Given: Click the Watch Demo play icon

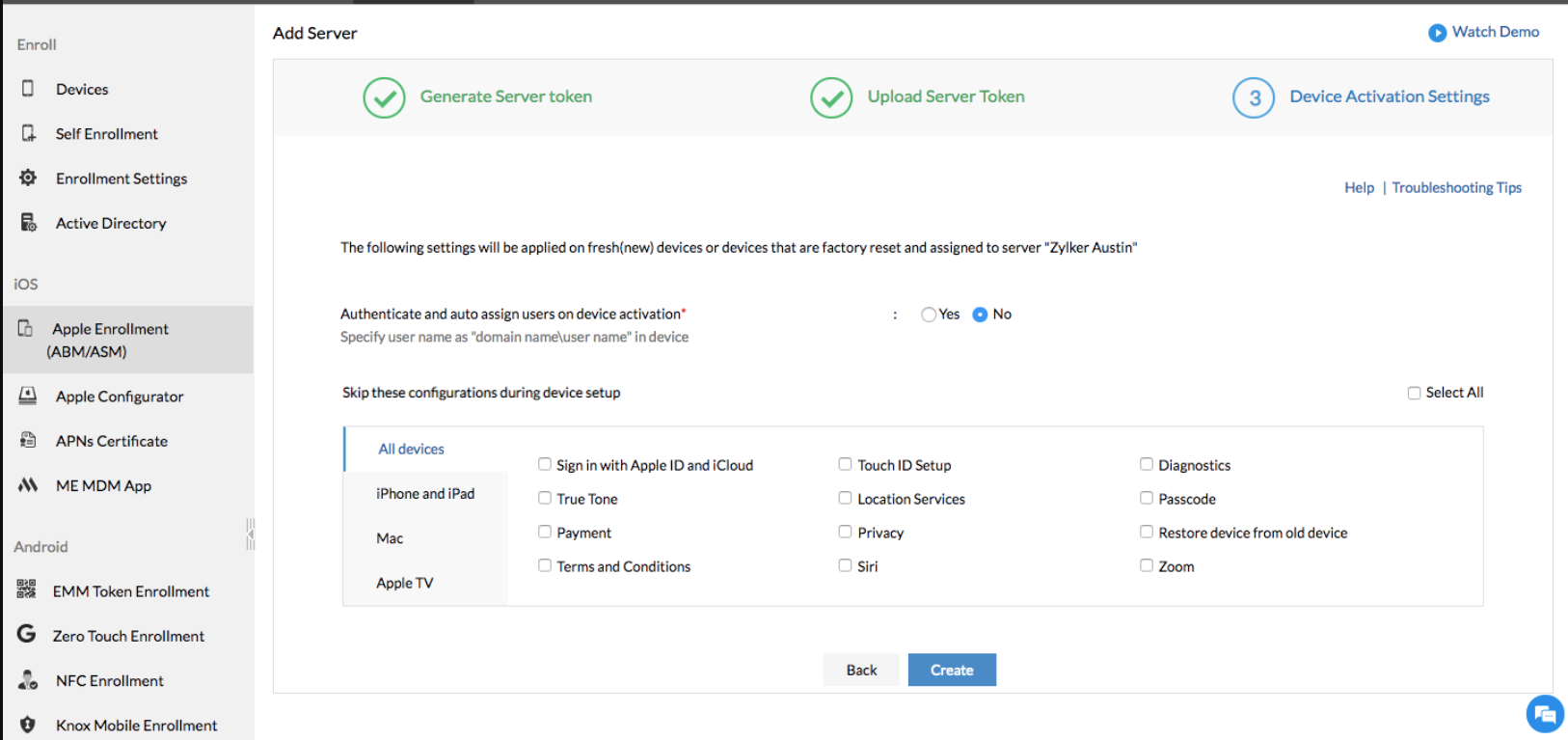Looking at the screenshot, I should coord(1437,33).
